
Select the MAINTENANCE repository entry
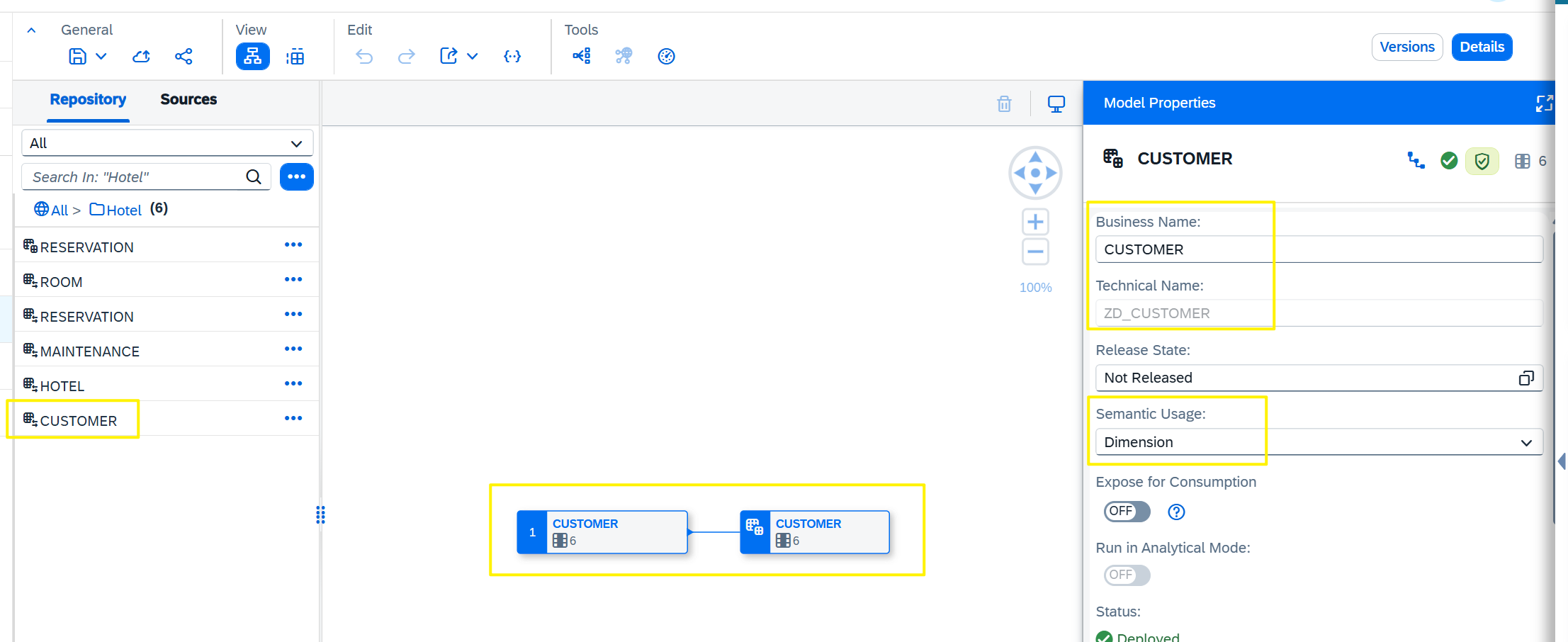tap(167, 349)
